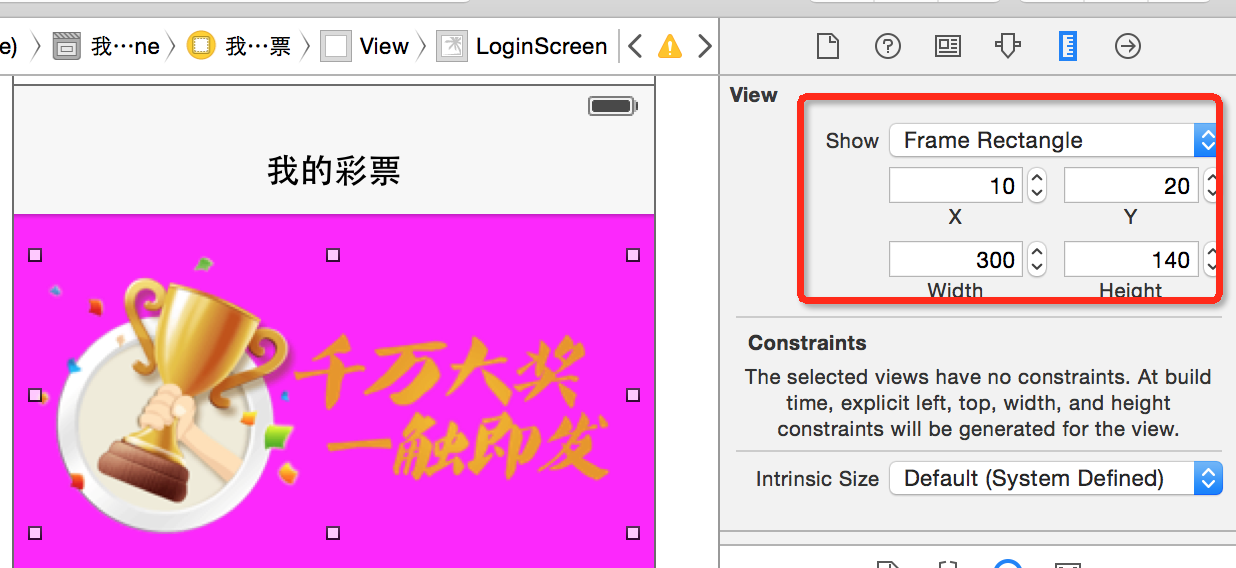Open the Attributes inspector tab
This screenshot has height=568, width=1236.
1008,46
